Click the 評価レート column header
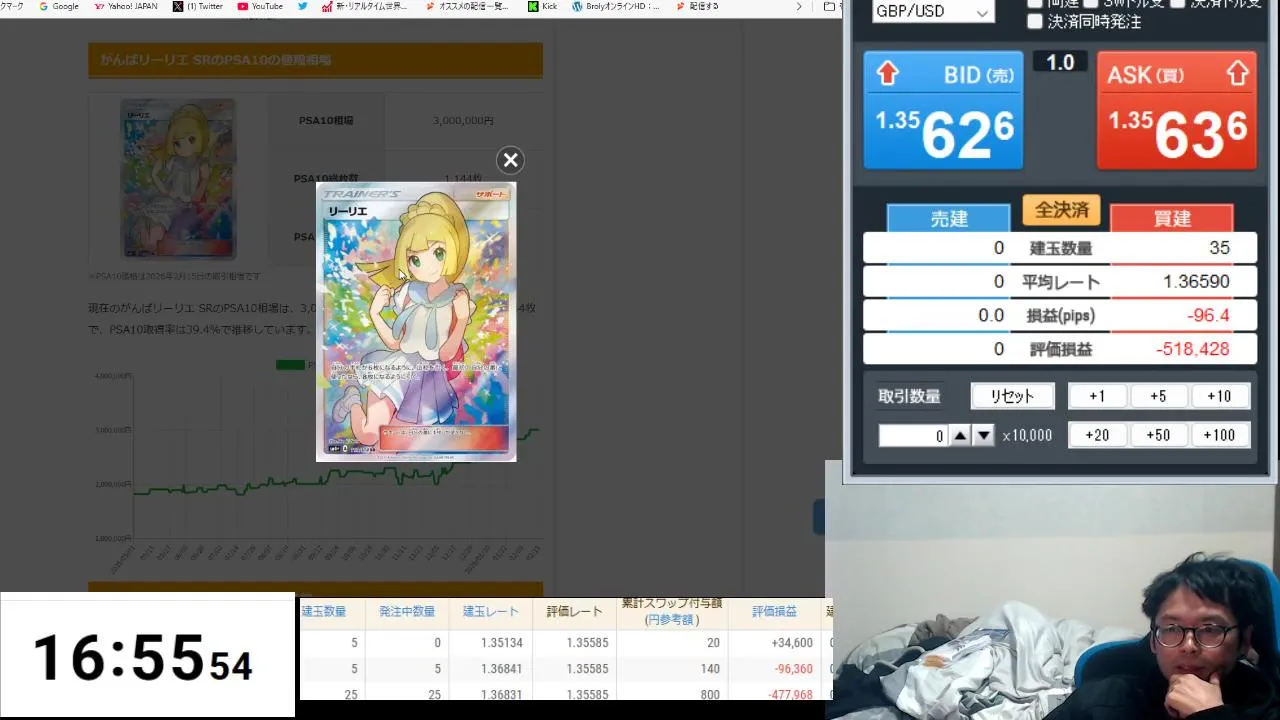The image size is (1280, 720). 575,611
